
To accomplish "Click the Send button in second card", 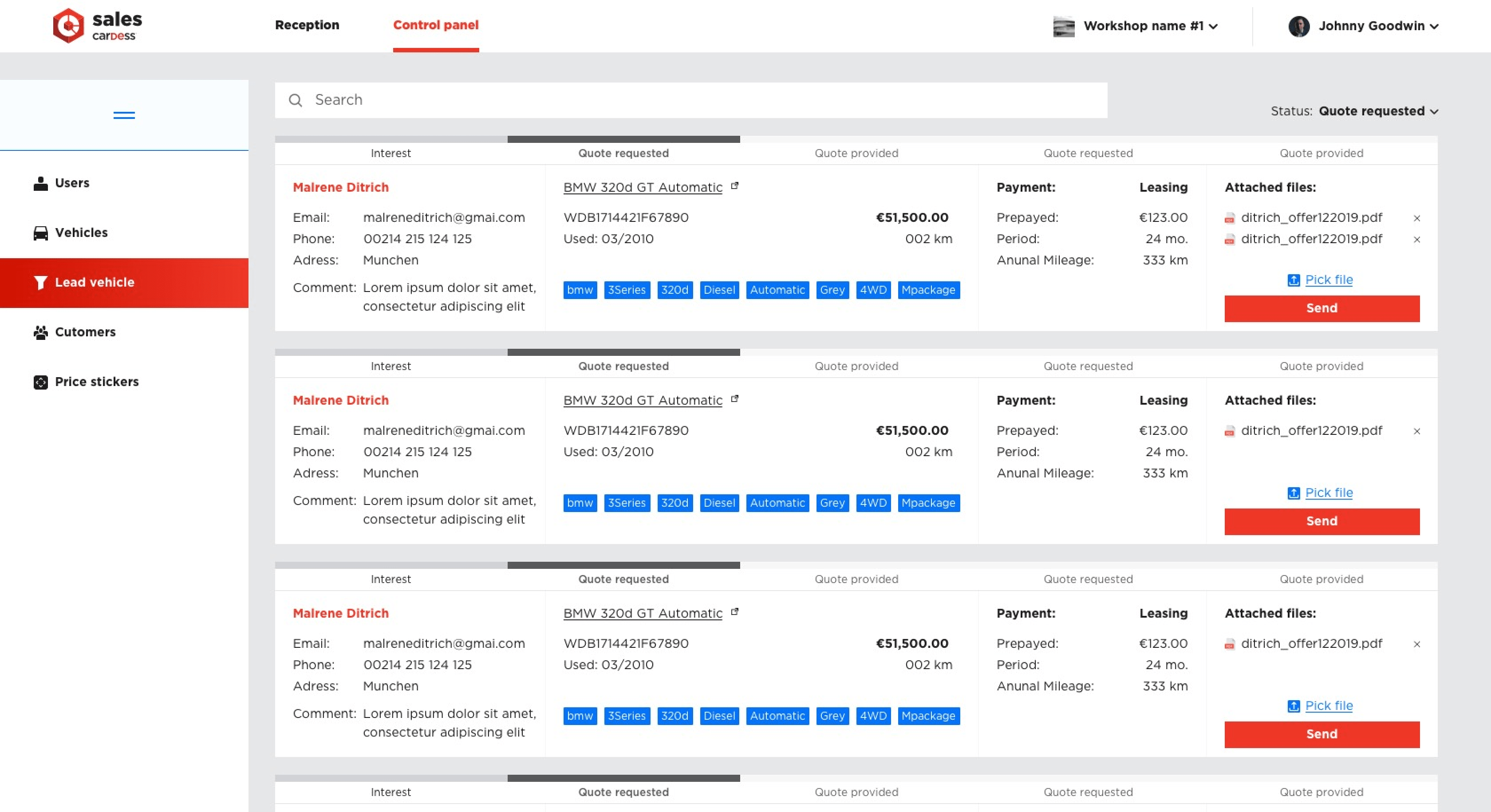I will click(1322, 521).
